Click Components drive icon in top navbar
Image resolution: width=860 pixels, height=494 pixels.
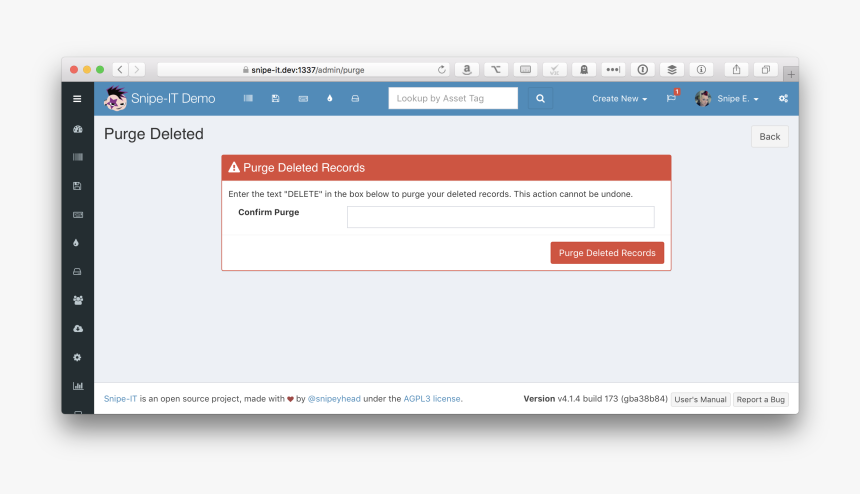[355, 98]
